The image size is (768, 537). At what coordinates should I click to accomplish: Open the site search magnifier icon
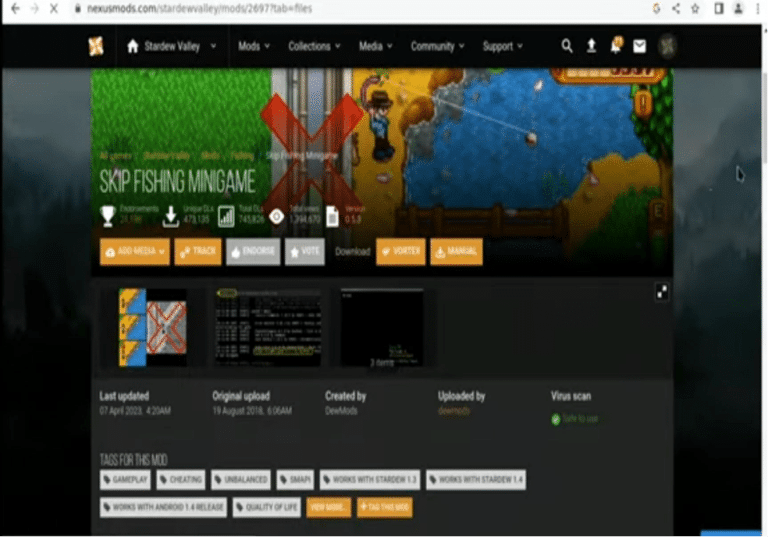[x=567, y=46]
